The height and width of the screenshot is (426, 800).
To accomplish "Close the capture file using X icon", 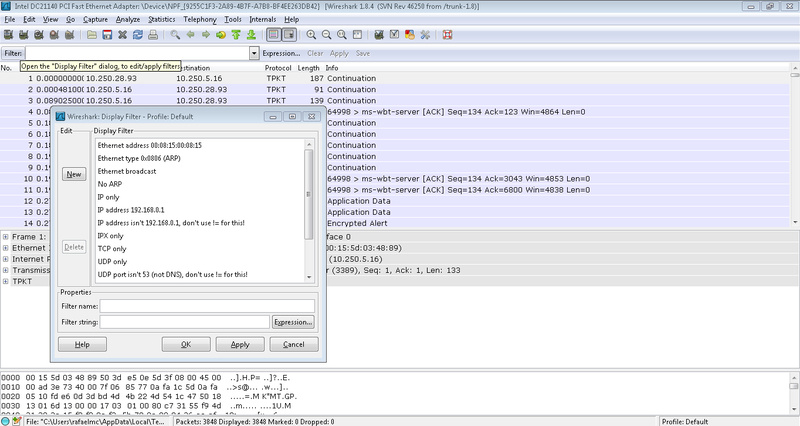I will pos(122,35).
